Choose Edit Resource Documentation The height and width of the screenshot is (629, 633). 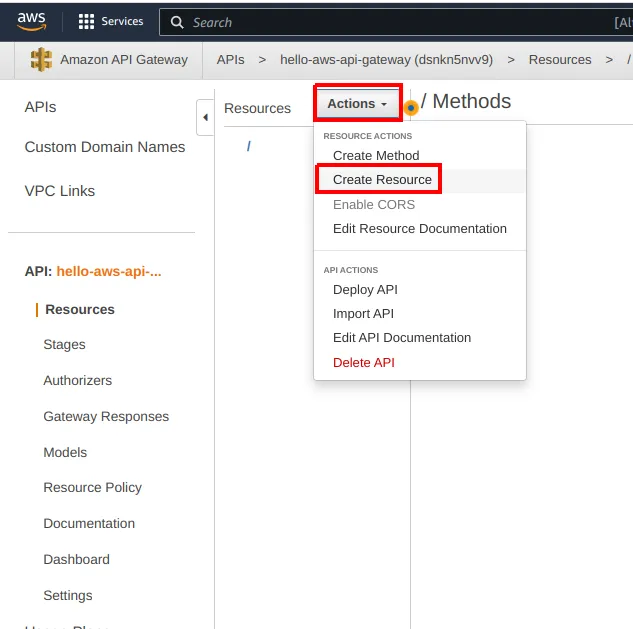click(419, 229)
